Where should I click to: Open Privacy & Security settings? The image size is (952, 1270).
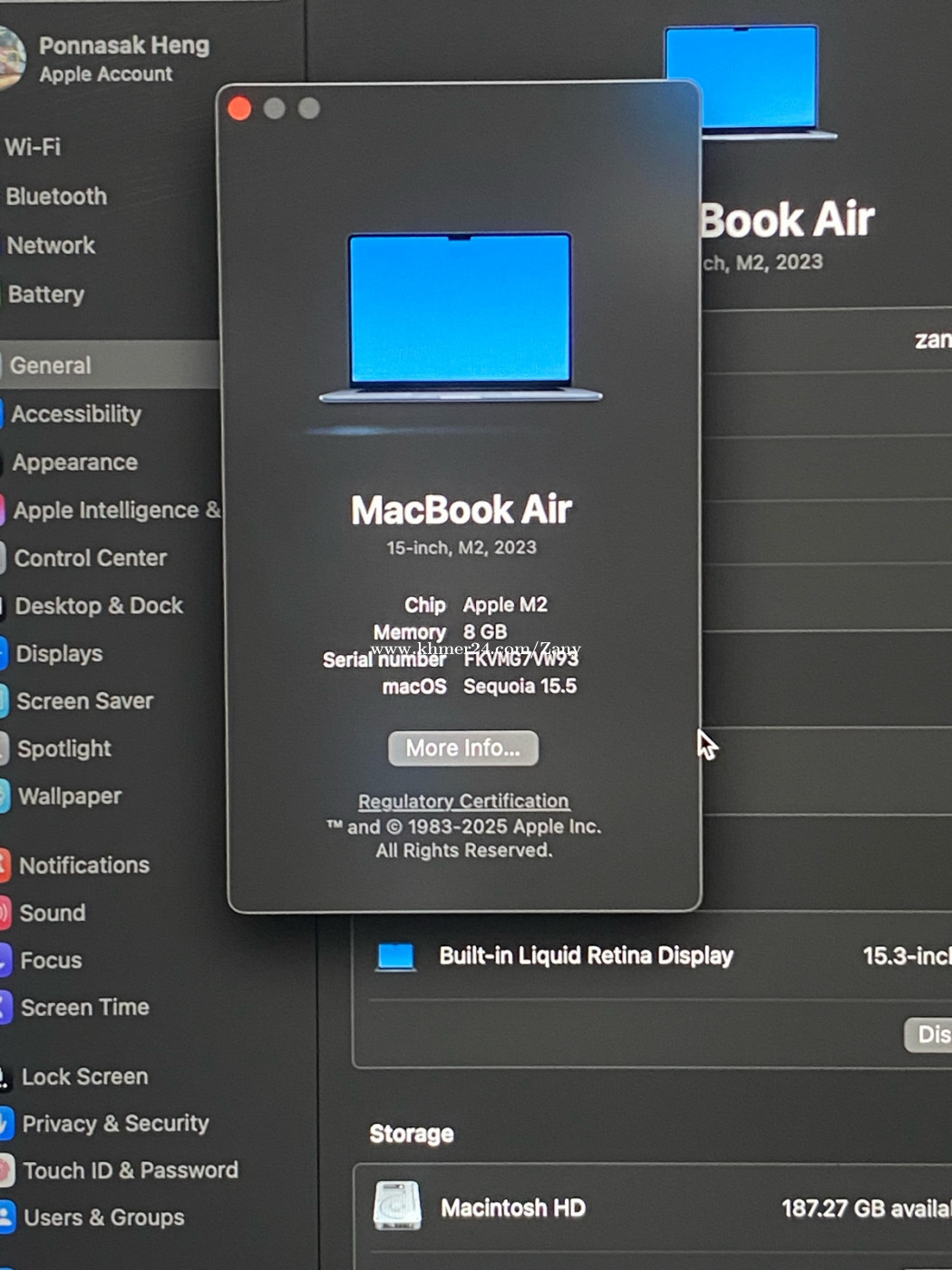tap(115, 1123)
